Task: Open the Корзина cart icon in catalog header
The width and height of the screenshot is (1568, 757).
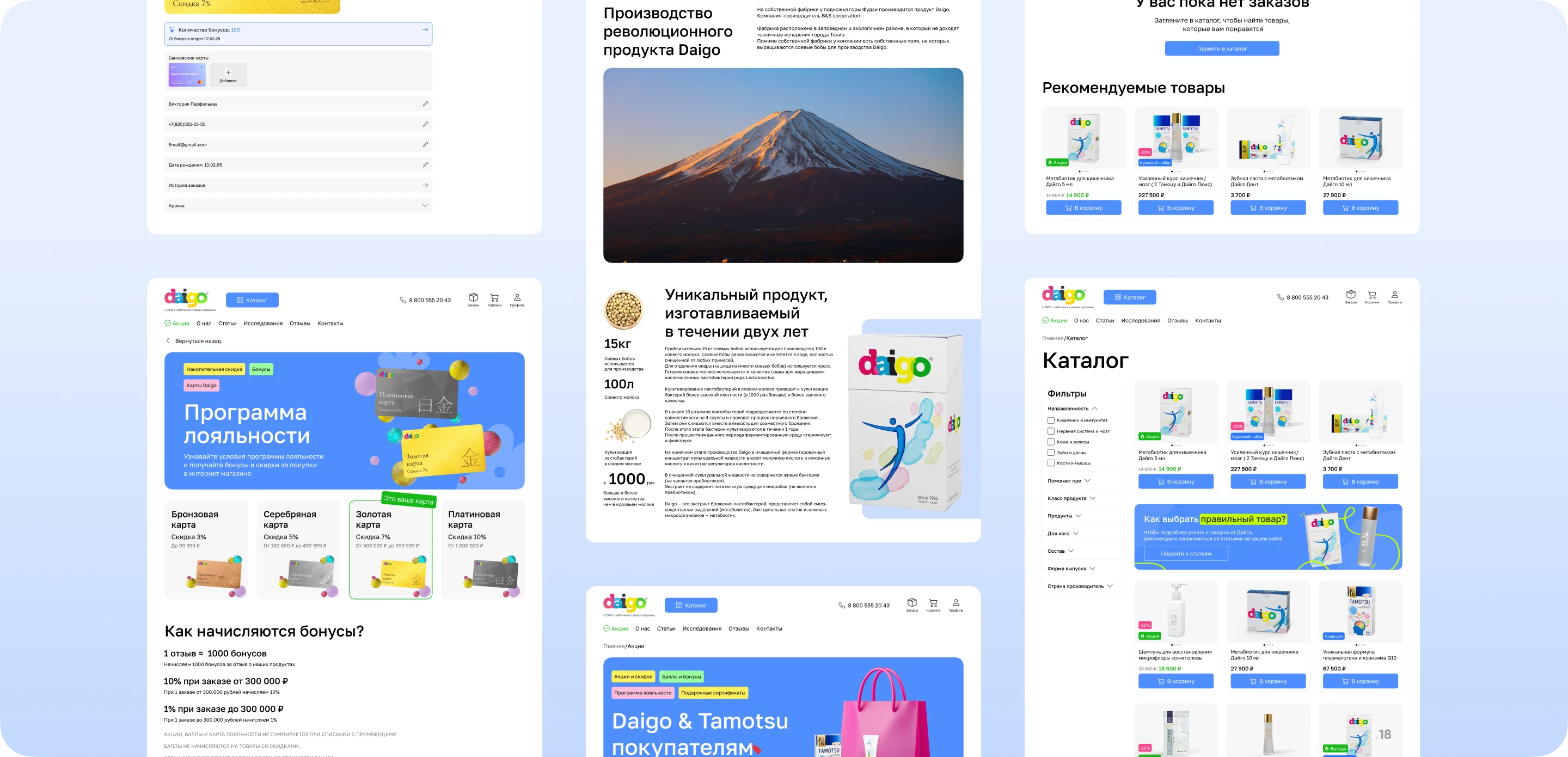Action: point(1373,294)
